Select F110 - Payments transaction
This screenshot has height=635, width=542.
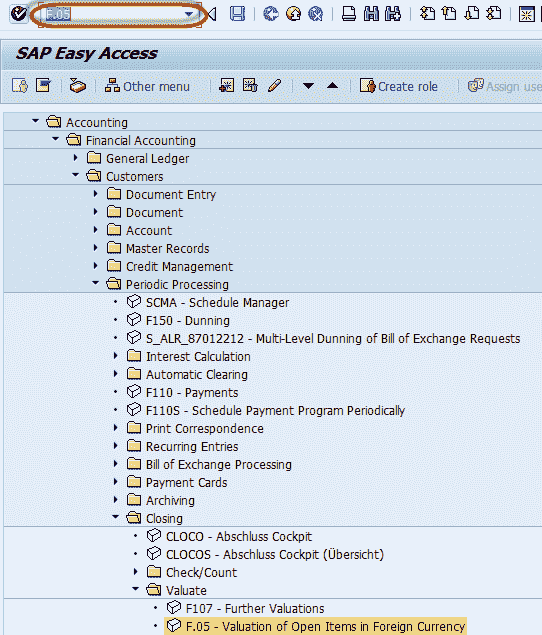coord(192,392)
